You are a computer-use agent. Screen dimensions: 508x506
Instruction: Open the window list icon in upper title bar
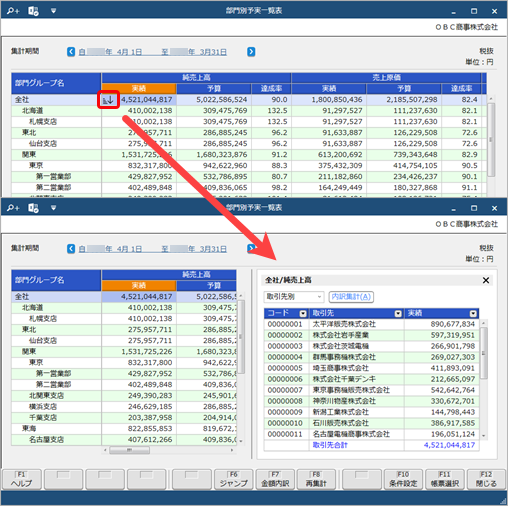point(33,11)
